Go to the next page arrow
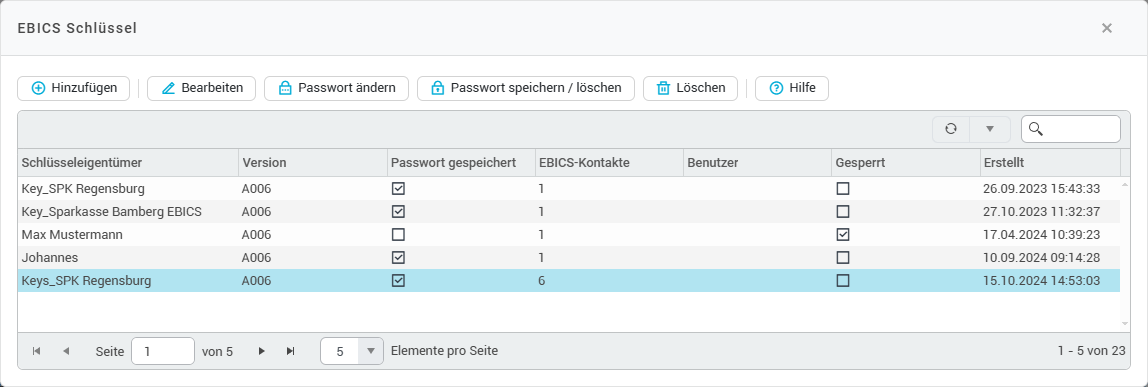 (x=261, y=351)
